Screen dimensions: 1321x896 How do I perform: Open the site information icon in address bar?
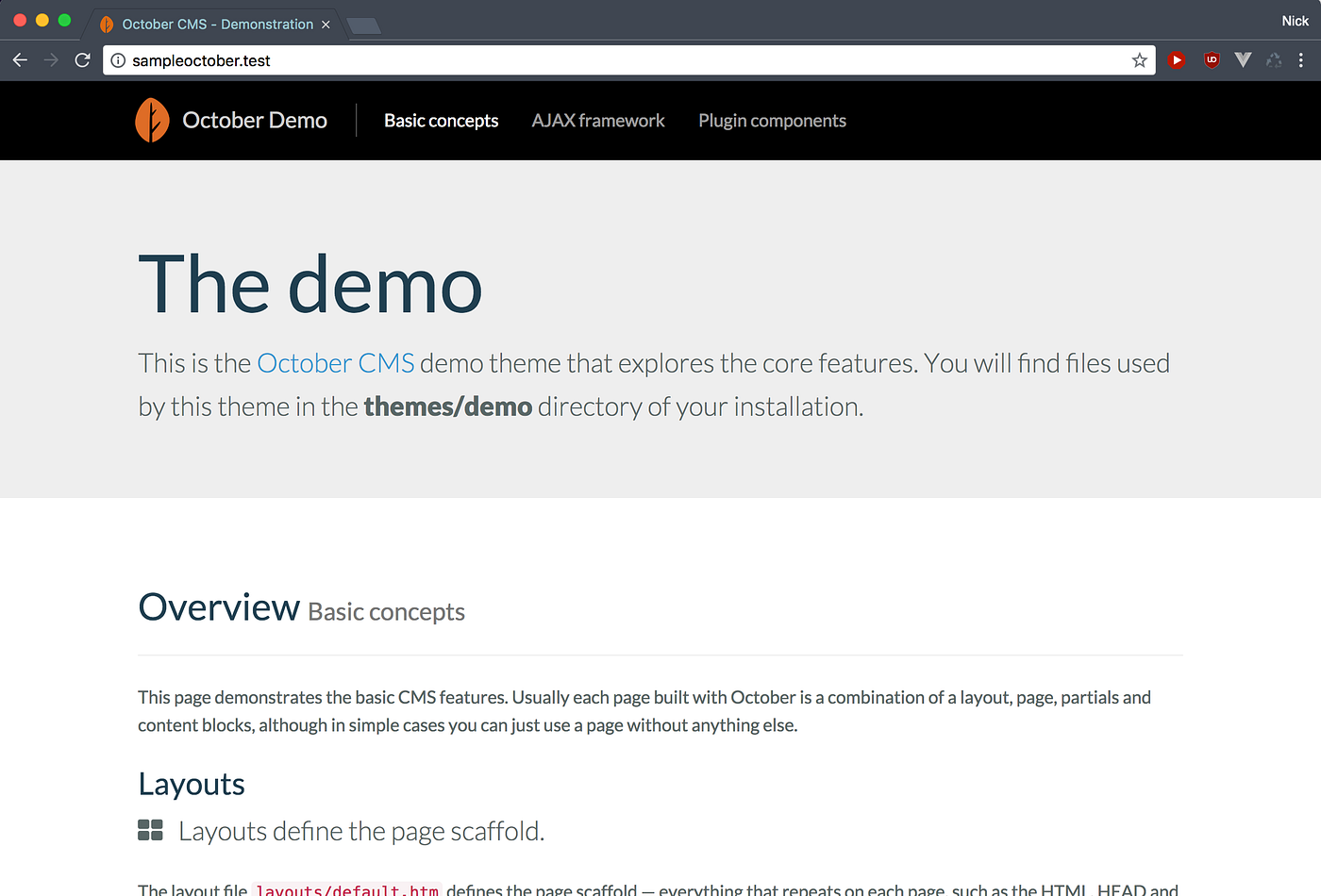(x=117, y=59)
